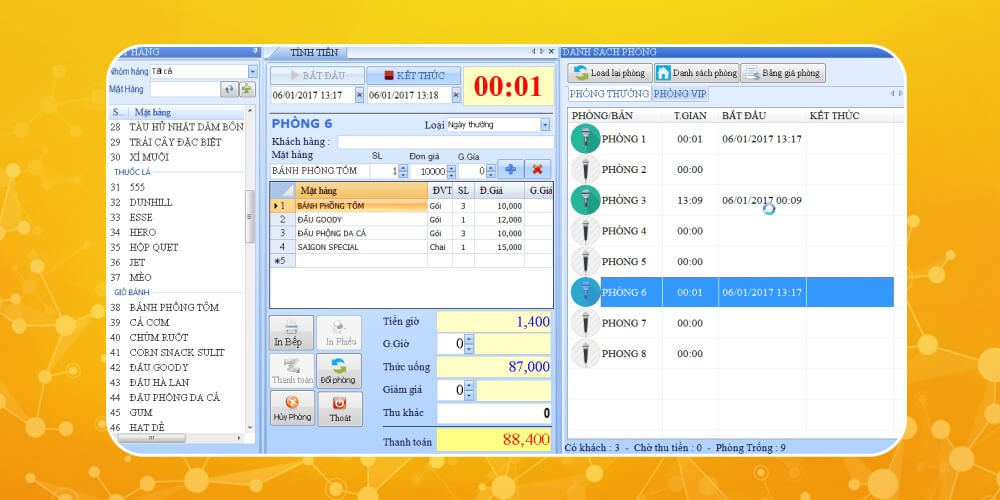1000x500 pixels.
Task: Click the PHÒNG 2 microphone icon
Action: point(585,170)
